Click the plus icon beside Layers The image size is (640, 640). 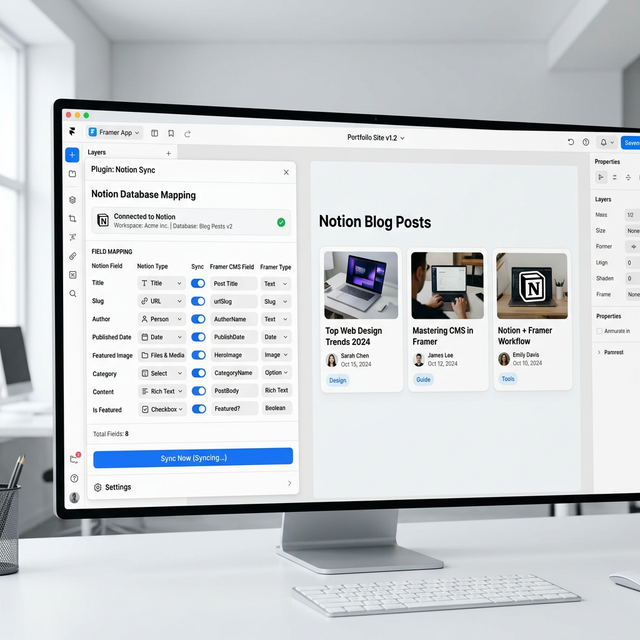coord(169,153)
